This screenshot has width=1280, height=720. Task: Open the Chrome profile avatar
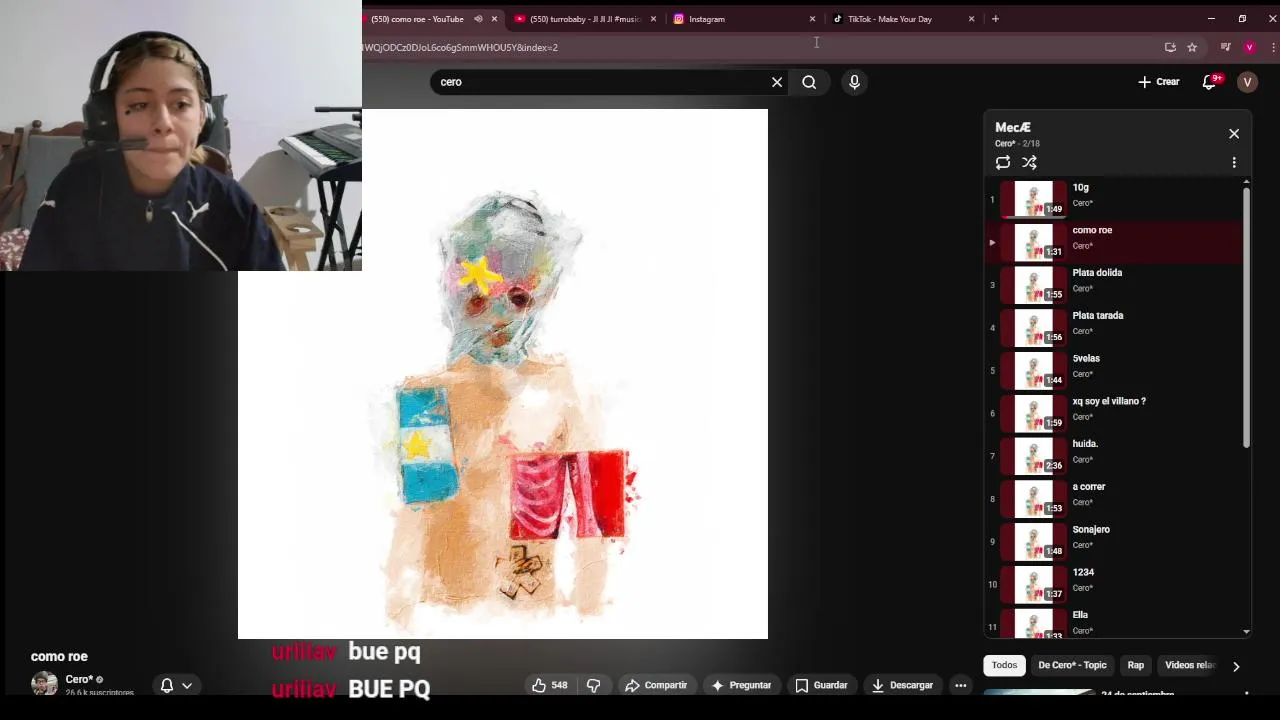(x=1249, y=47)
